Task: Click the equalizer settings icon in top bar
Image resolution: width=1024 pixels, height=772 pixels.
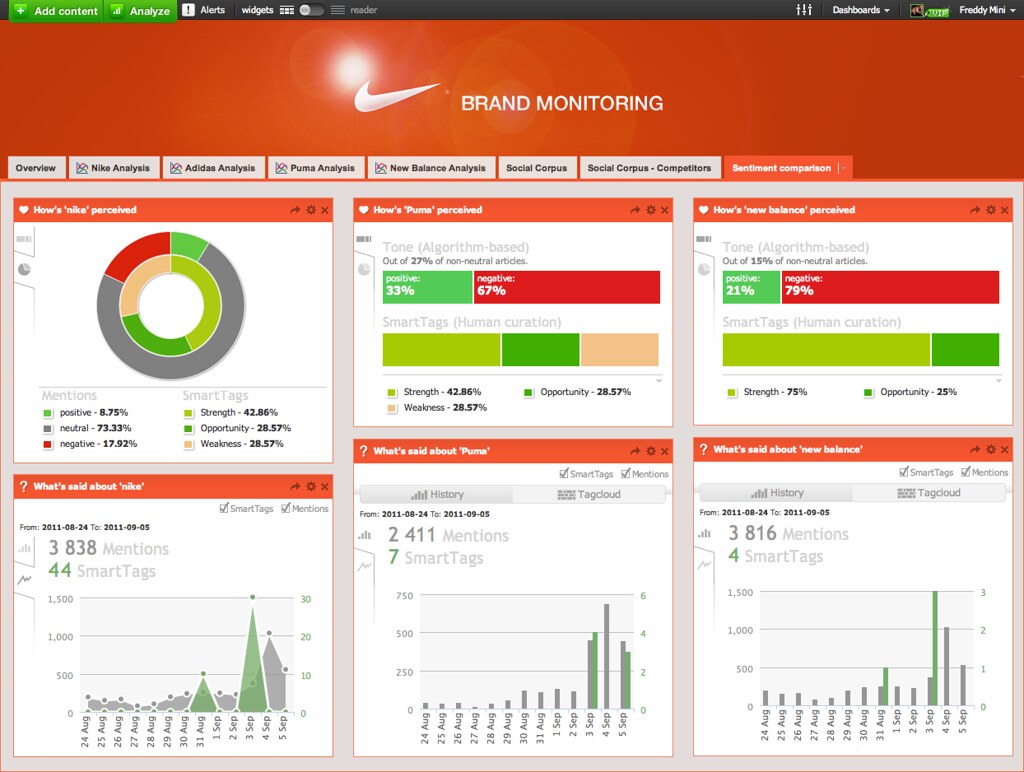Action: (x=804, y=10)
